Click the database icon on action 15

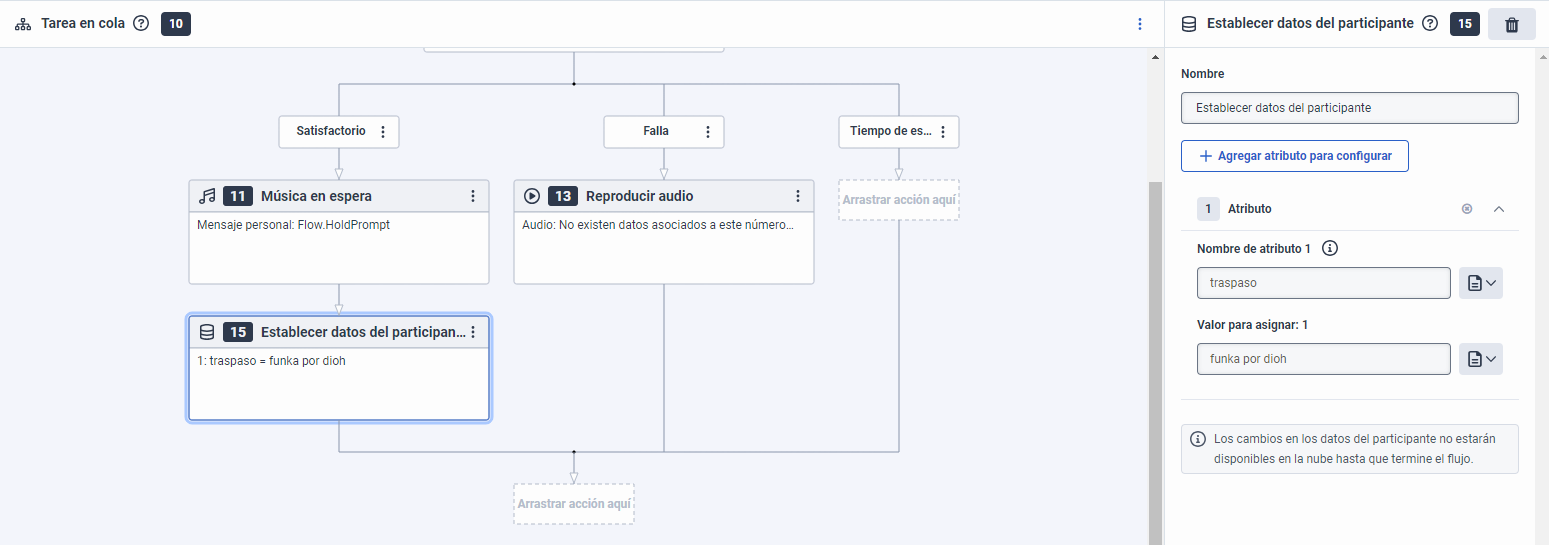coord(207,332)
